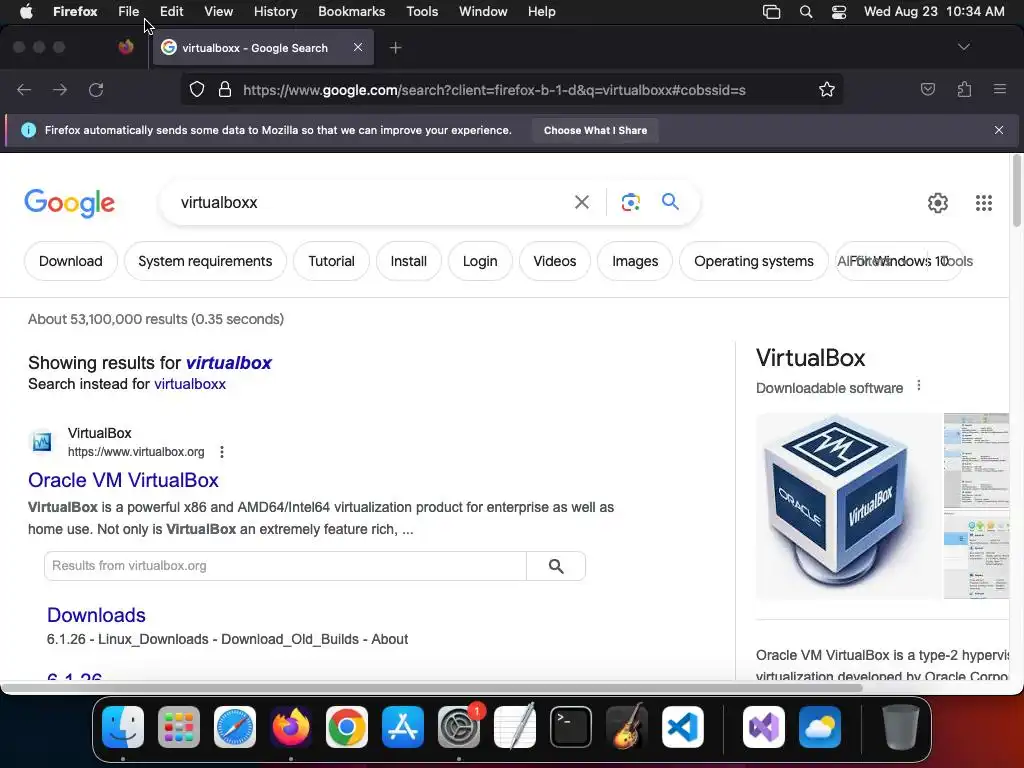Image resolution: width=1024 pixels, height=768 pixels.
Task: Open the Firefox hamburger menu
Action: (x=1000, y=89)
